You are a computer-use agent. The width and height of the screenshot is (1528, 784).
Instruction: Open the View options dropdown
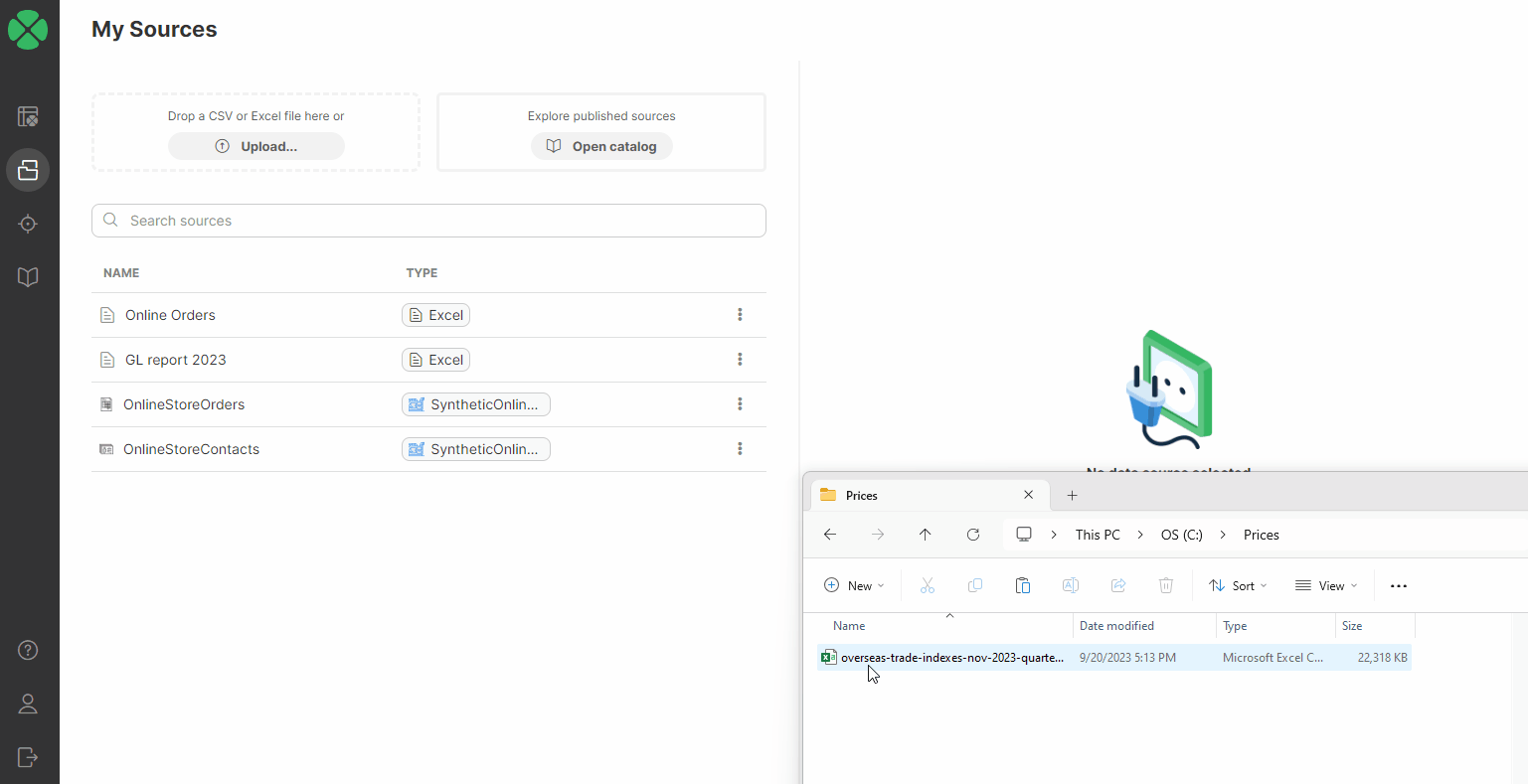point(1326,585)
